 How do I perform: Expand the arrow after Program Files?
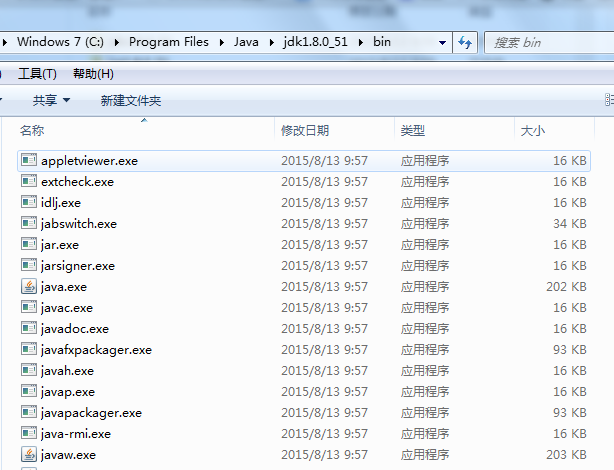[x=222, y=42]
